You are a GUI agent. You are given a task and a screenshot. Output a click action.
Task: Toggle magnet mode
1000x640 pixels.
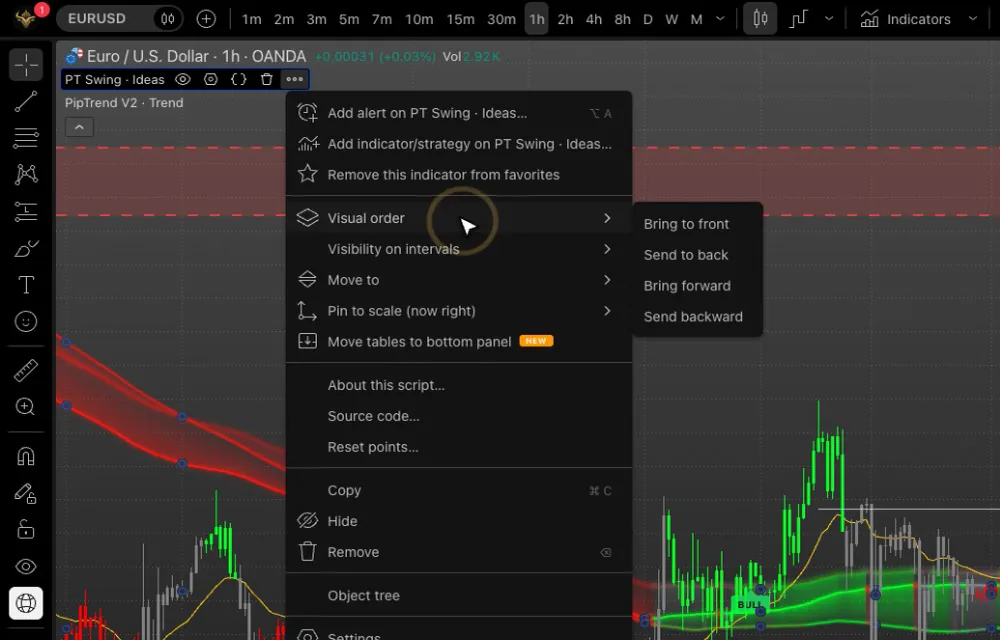[x=26, y=456]
